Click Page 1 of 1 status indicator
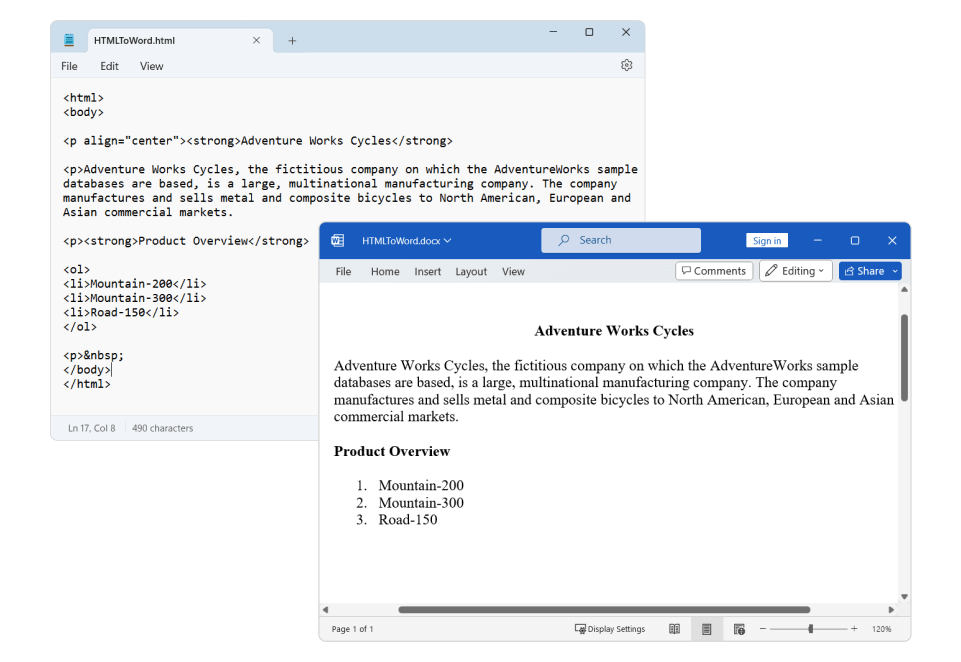Image resolution: width=961 pixels, height=662 pixels. [x=352, y=629]
